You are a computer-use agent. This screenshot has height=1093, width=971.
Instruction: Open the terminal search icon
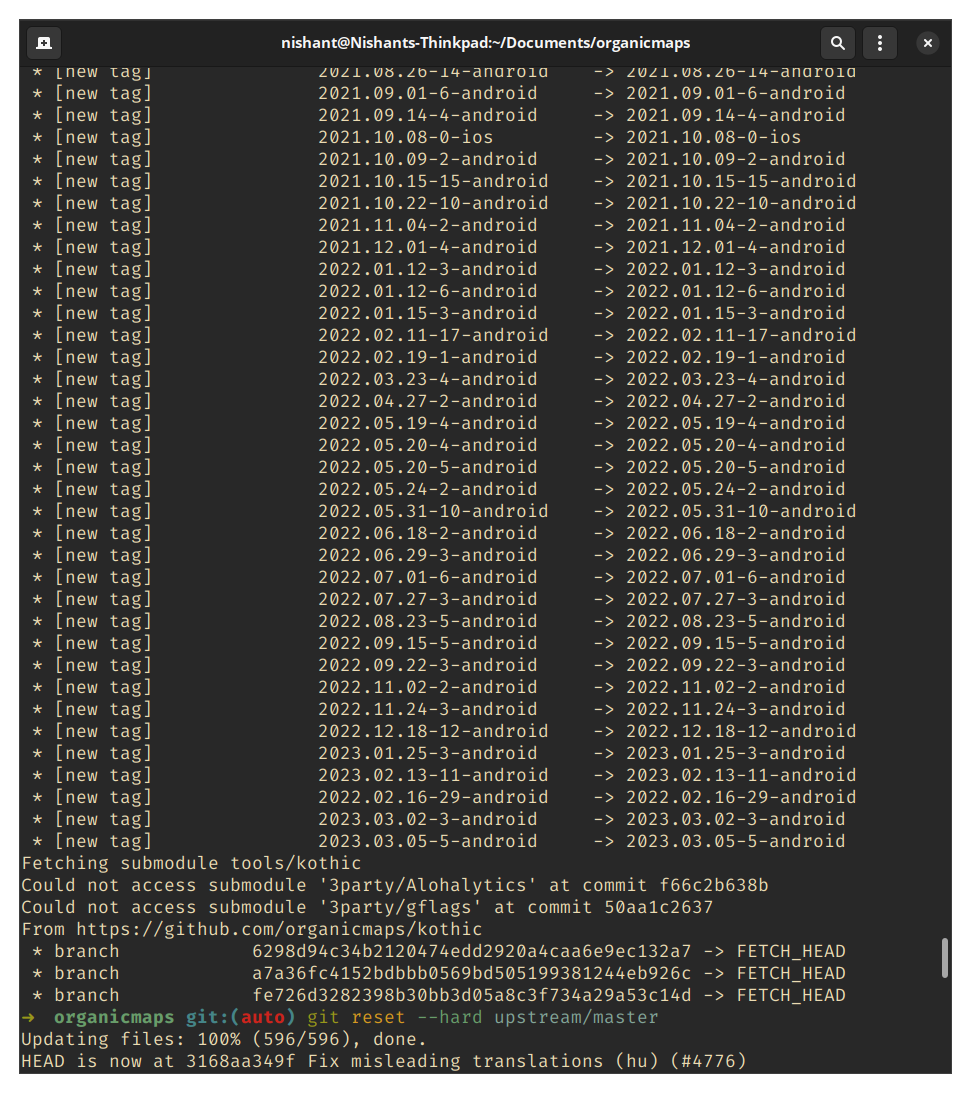[x=837, y=42]
